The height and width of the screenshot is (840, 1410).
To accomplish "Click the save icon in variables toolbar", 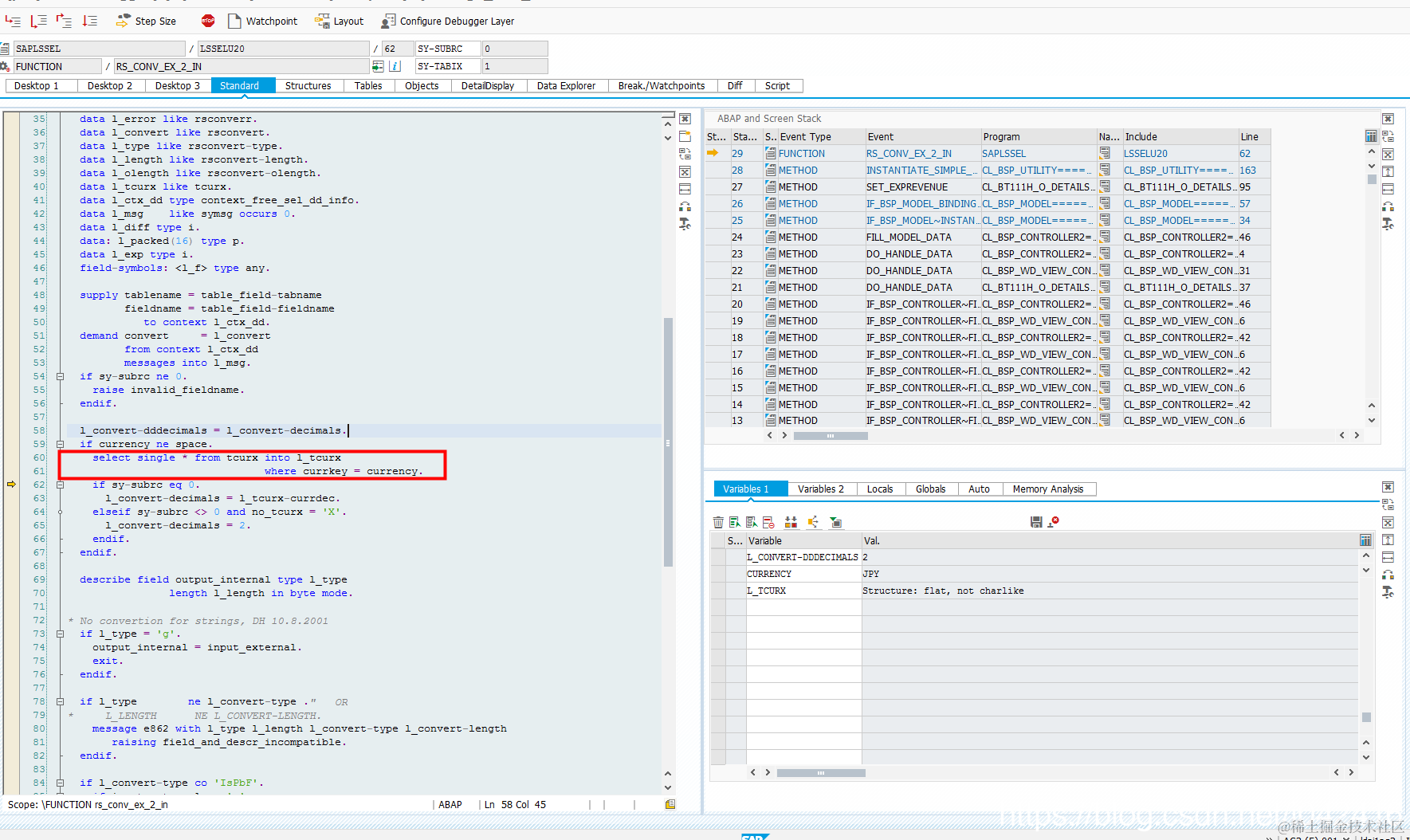I will coord(1036,522).
